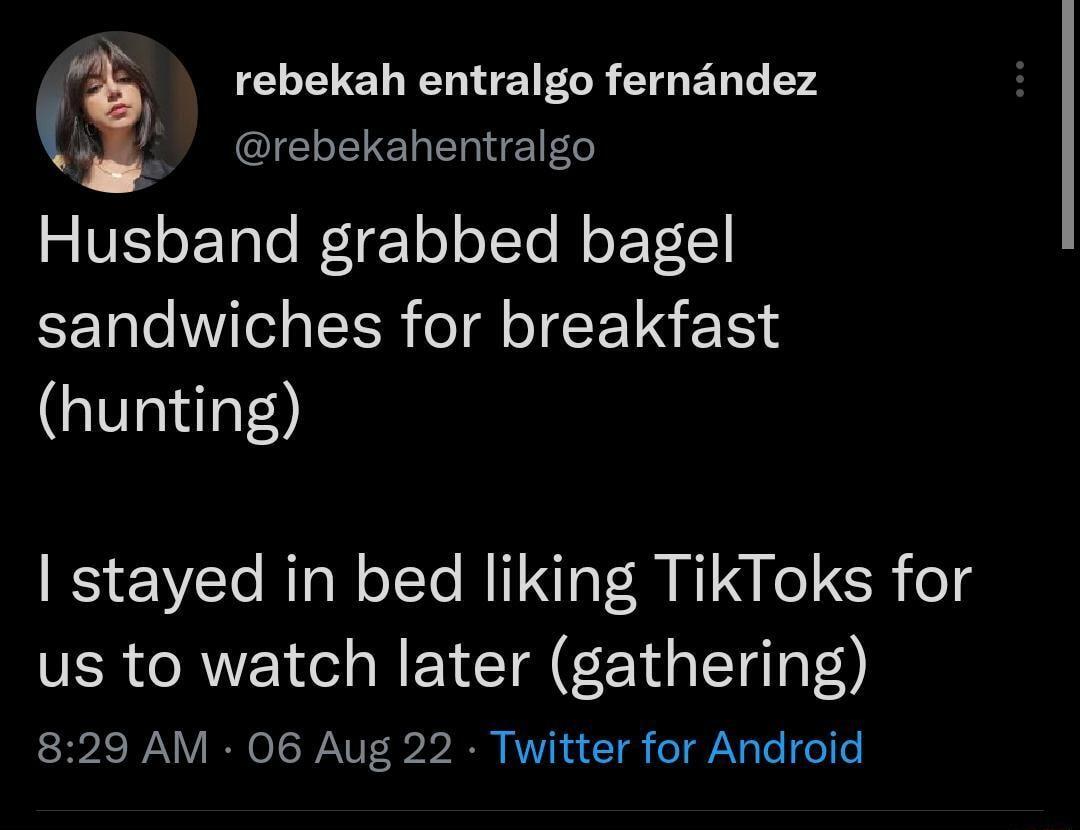The image size is (1080, 830).
Task: Open the @rebekahentralgo profile handle
Action: click(x=415, y=145)
